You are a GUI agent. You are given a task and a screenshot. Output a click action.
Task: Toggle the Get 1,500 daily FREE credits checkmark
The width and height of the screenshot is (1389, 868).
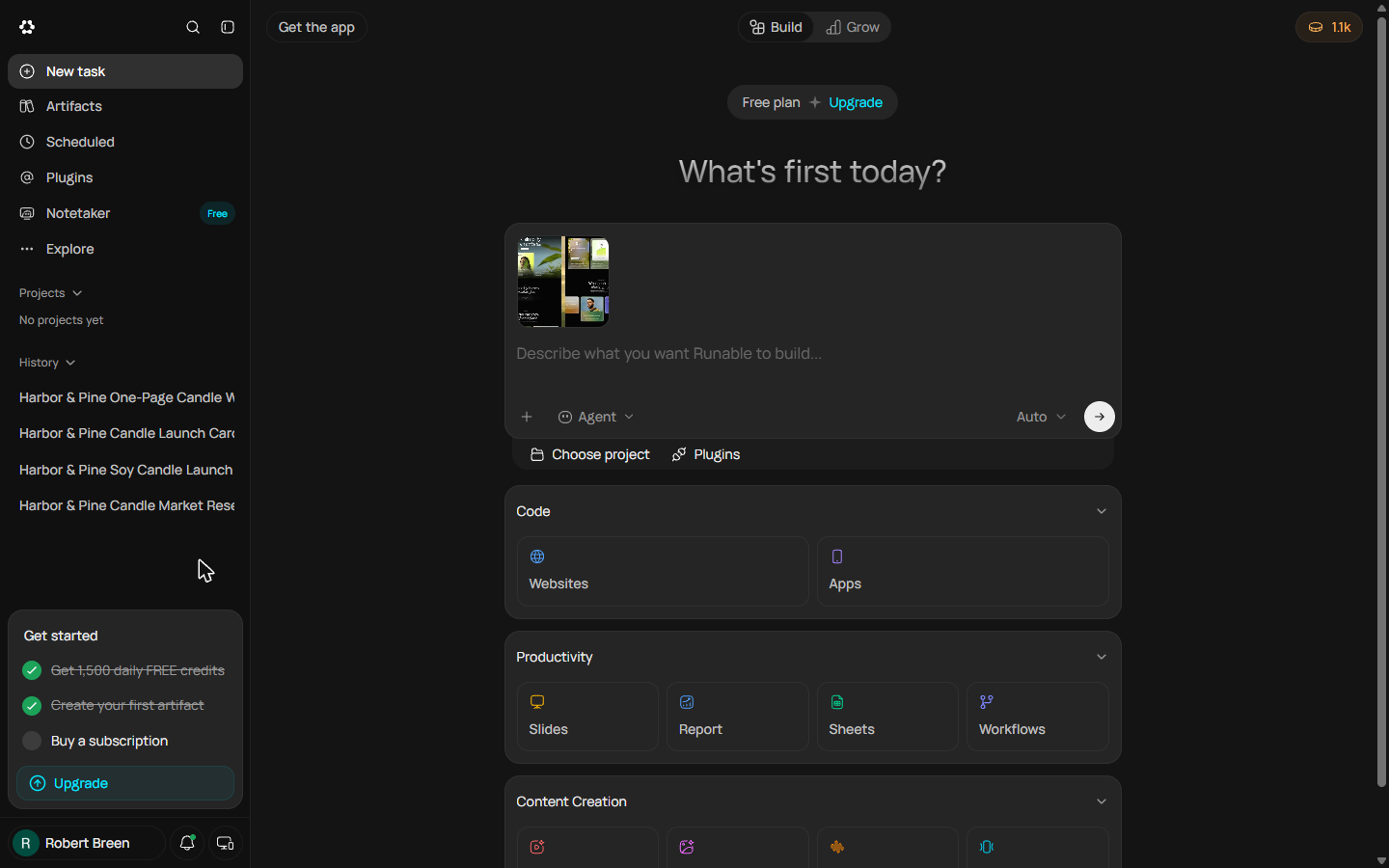click(32, 670)
